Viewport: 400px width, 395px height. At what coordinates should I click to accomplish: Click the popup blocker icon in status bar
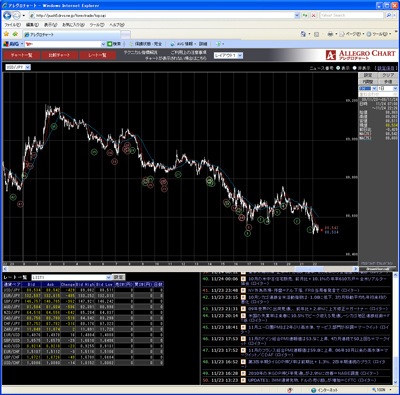pos(290,390)
